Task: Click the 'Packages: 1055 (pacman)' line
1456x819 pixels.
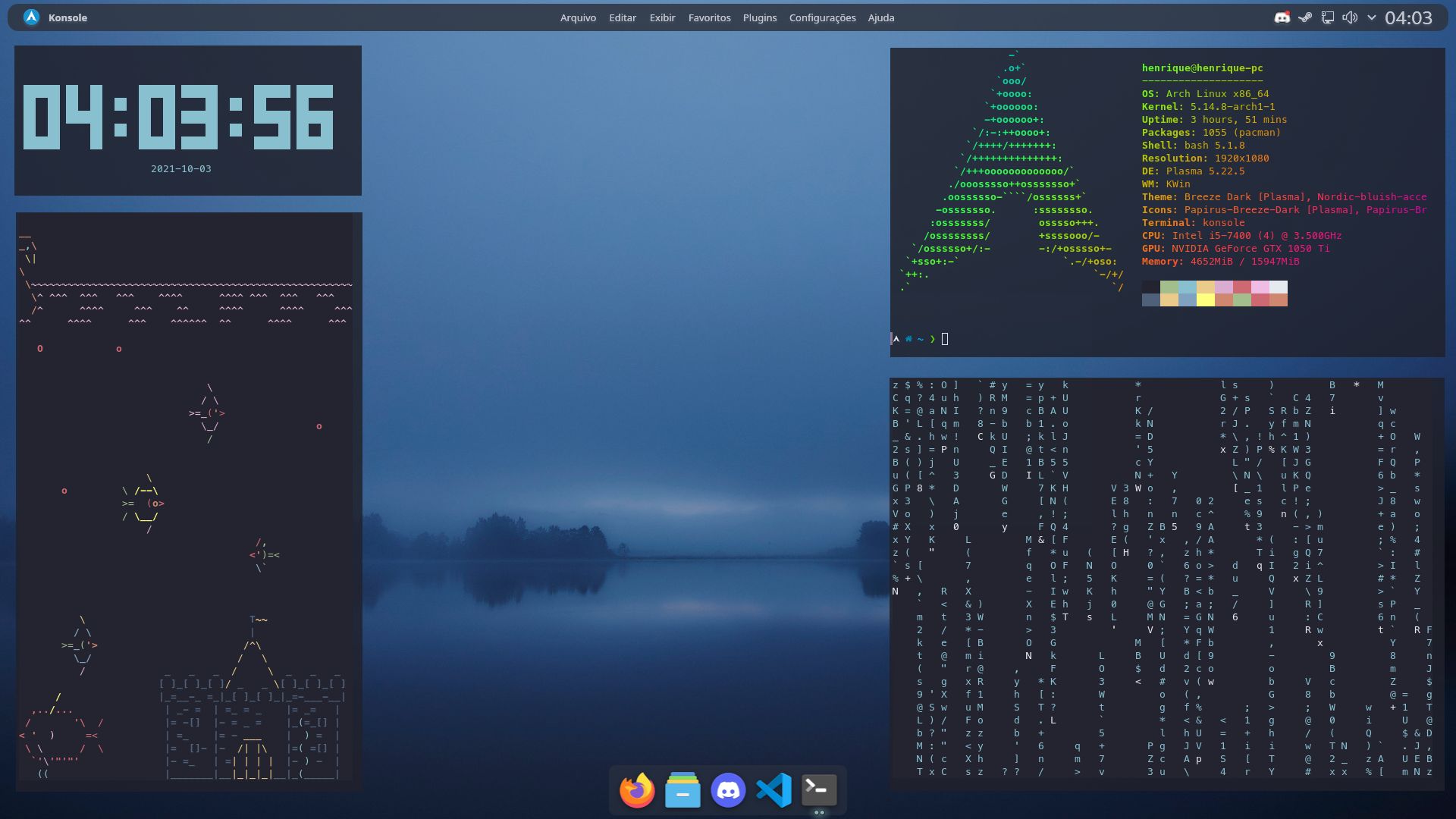Action: click(1211, 133)
